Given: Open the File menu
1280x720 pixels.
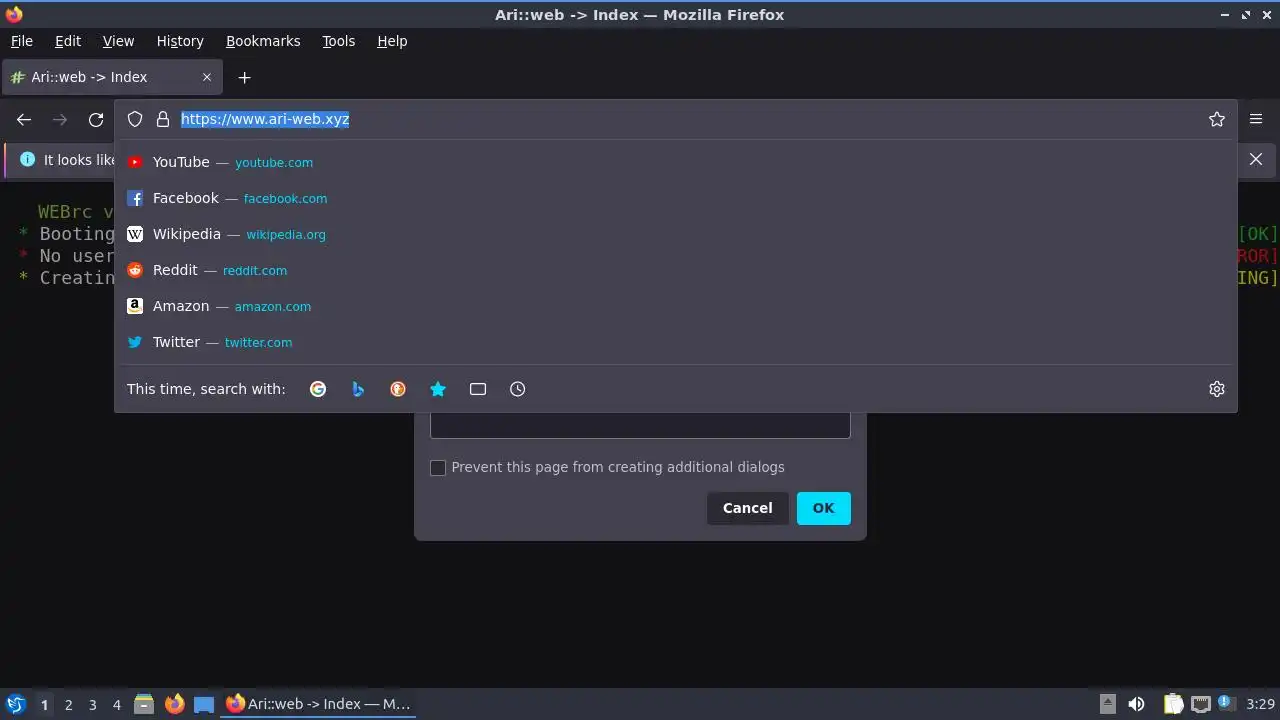Looking at the screenshot, I should pos(22,41).
